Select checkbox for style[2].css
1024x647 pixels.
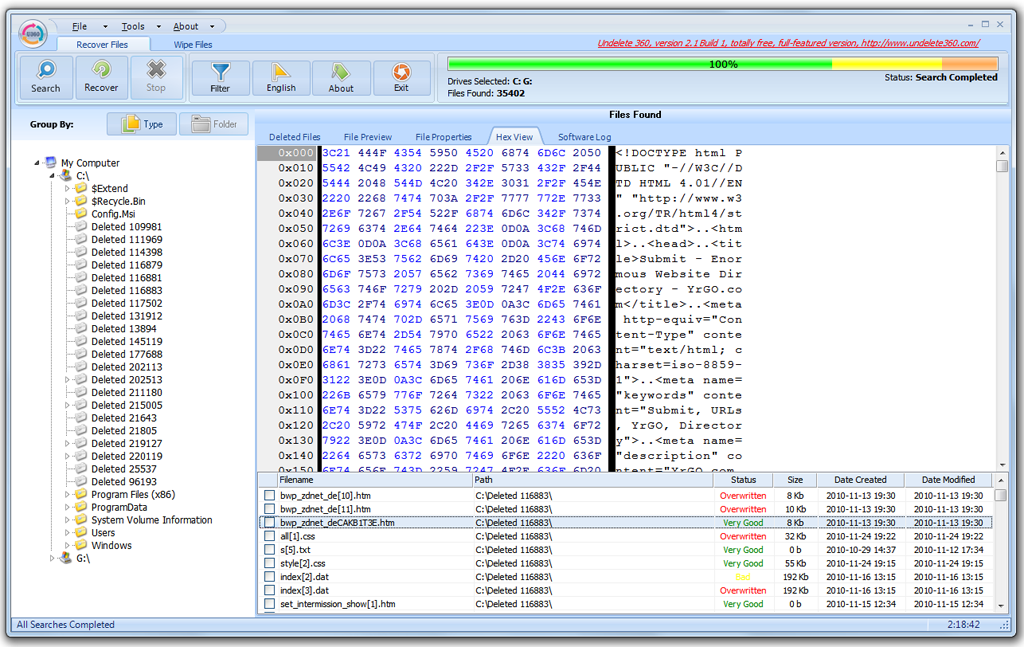tap(269, 564)
